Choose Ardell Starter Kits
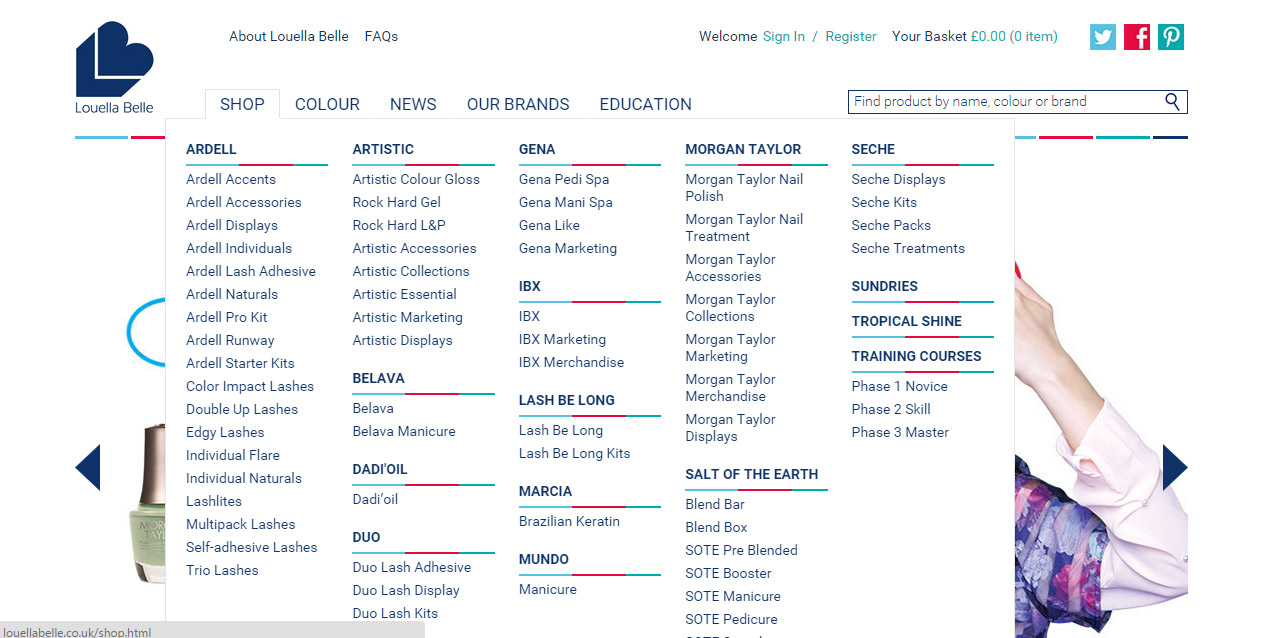 (240, 363)
